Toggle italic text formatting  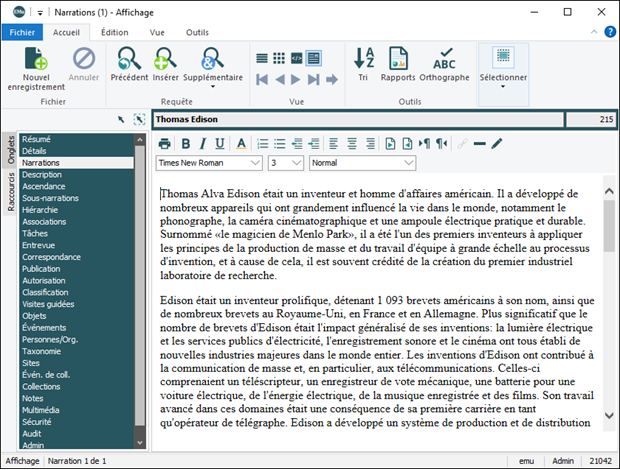[x=203, y=143]
